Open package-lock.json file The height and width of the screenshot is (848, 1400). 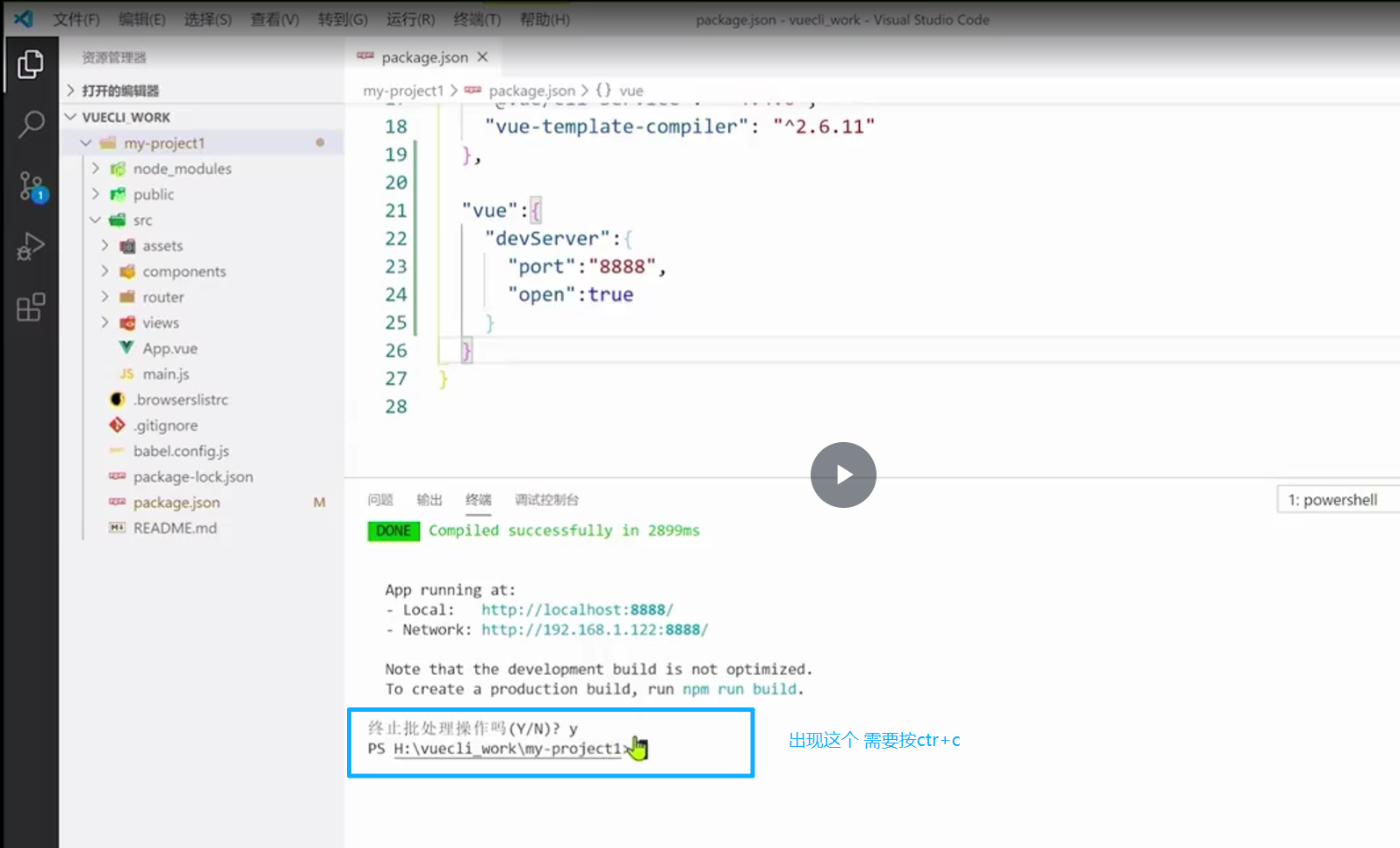pyautogui.click(x=202, y=476)
